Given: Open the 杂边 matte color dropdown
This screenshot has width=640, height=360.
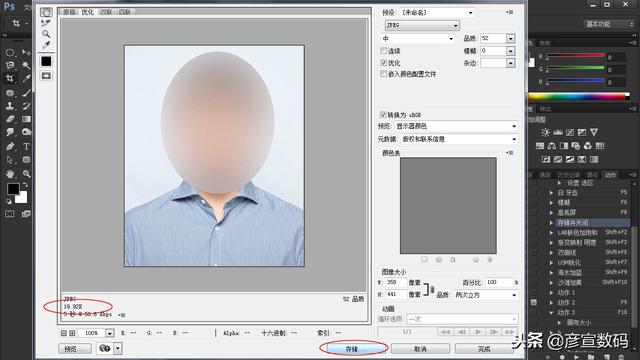Looking at the screenshot, I should 511,63.
